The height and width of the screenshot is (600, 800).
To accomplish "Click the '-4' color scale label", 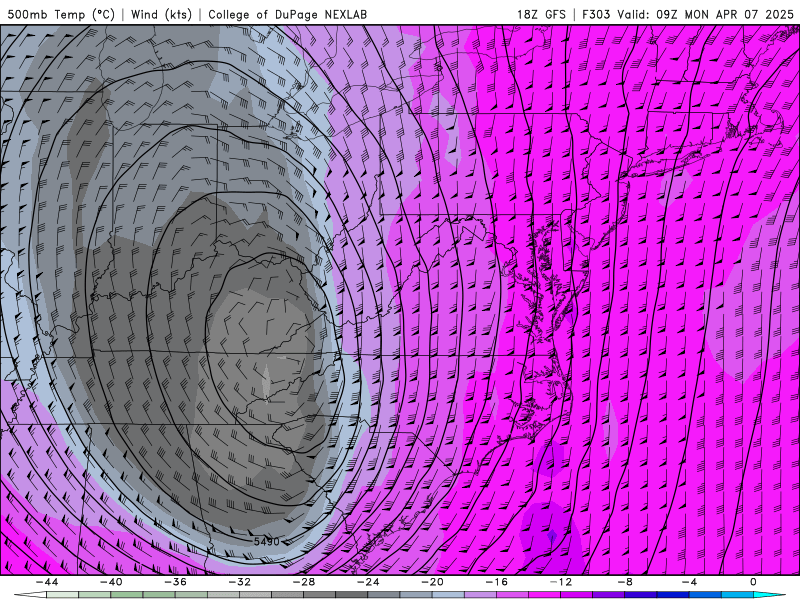I will [689, 582].
